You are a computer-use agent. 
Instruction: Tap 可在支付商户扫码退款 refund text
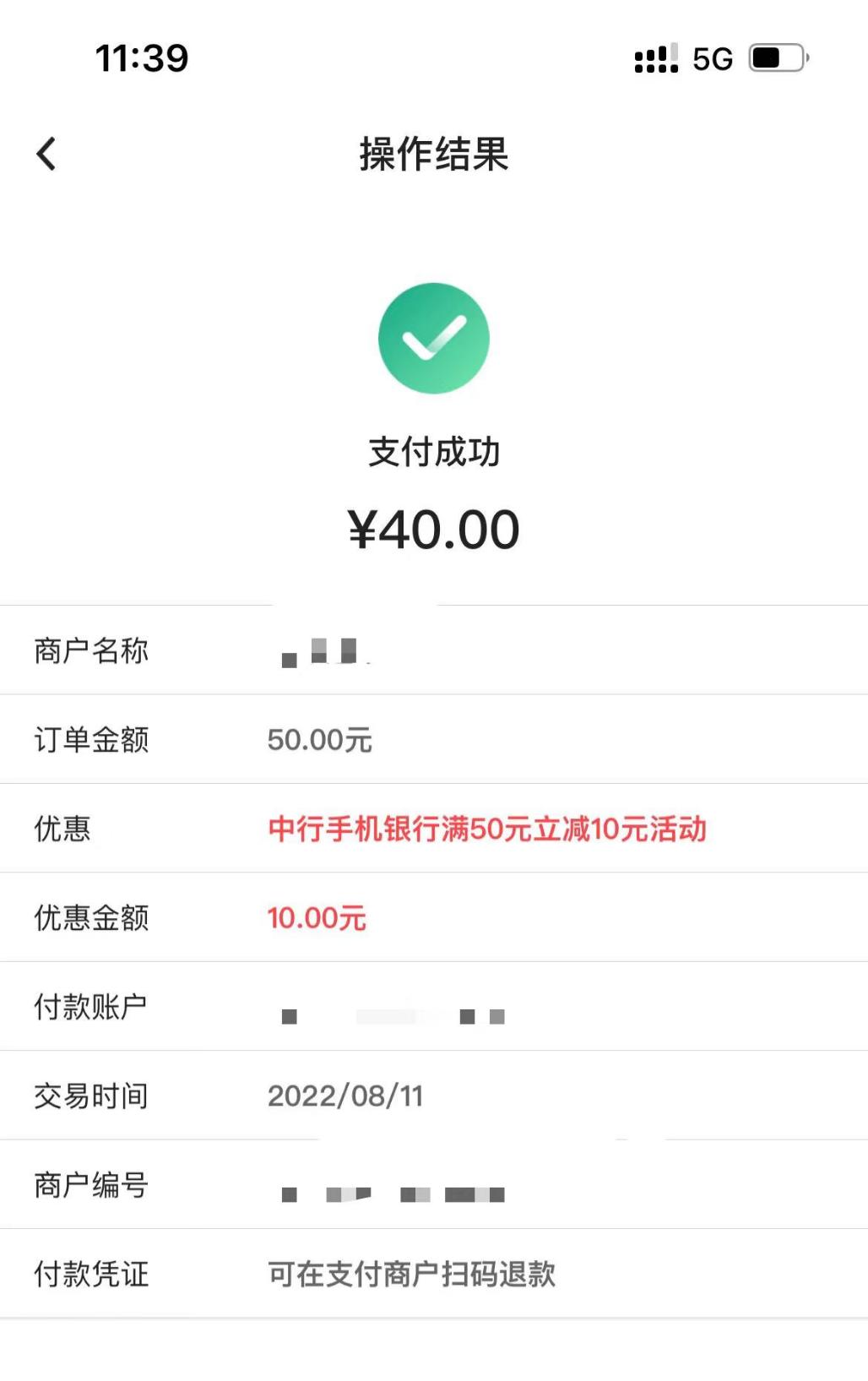point(412,1274)
